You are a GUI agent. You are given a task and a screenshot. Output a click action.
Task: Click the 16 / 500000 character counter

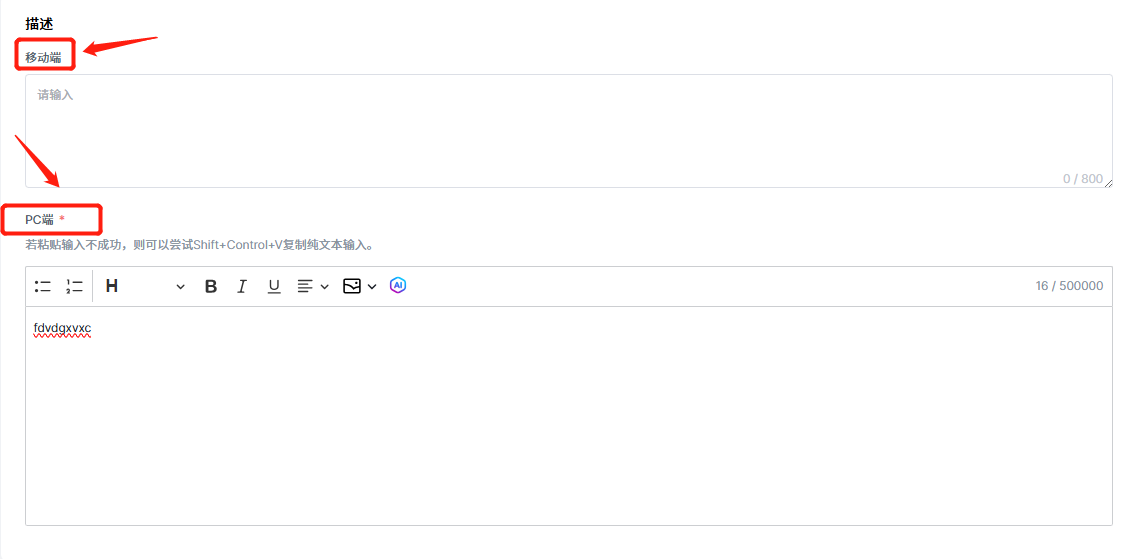(1069, 286)
